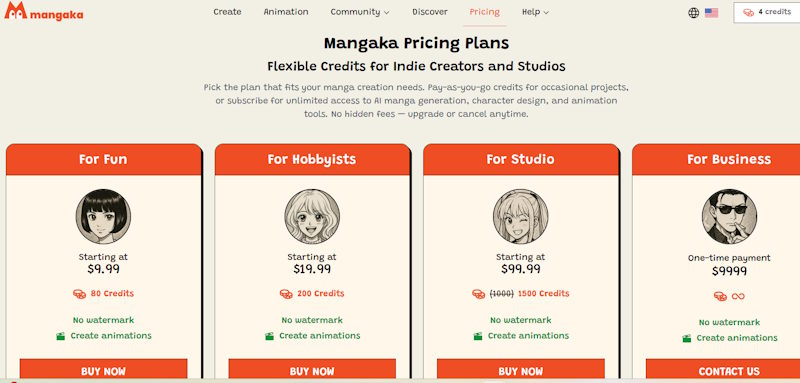Click BUY NOW on the For Hobbyists plan
The height and width of the screenshot is (383, 800).
(x=312, y=370)
